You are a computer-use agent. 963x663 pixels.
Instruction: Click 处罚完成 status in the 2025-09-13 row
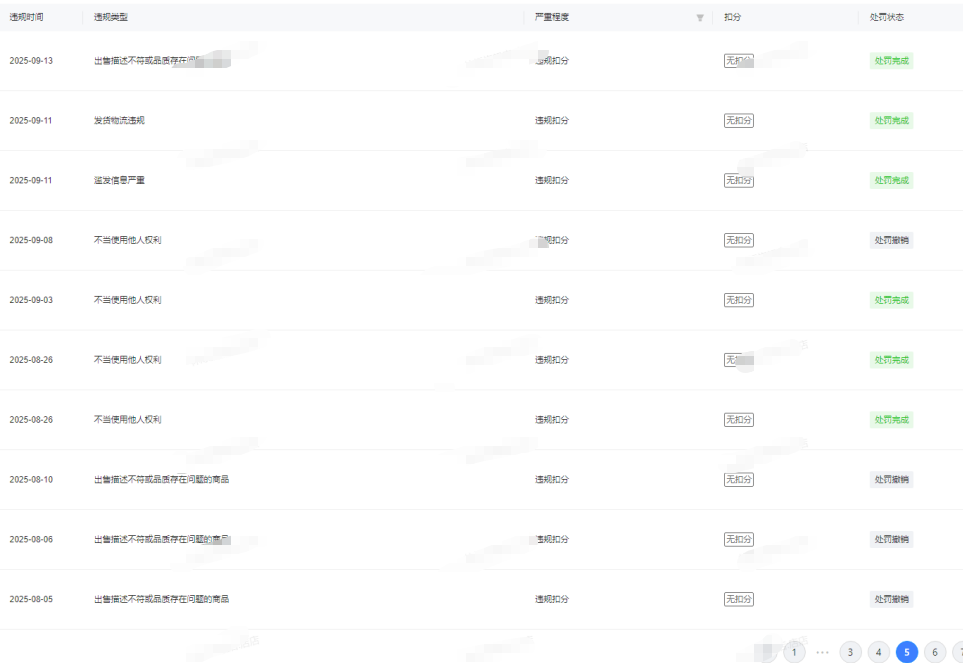tap(891, 61)
